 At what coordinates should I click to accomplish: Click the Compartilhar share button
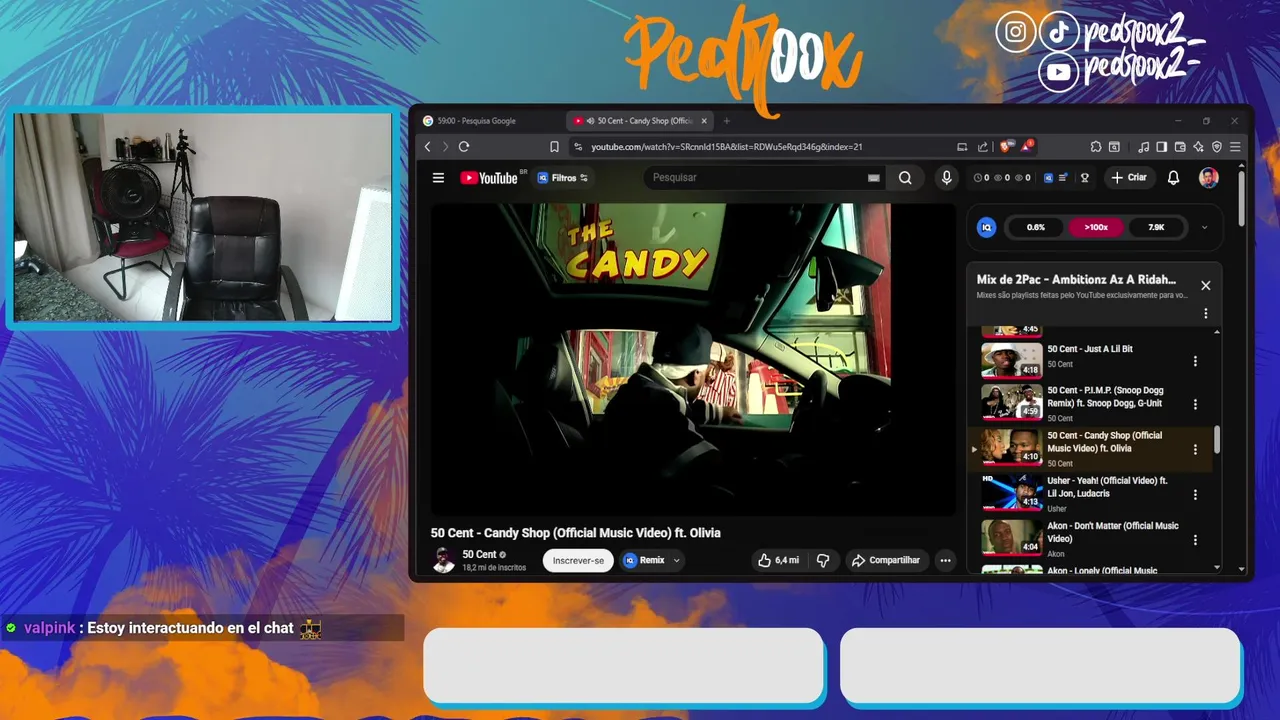tap(885, 560)
